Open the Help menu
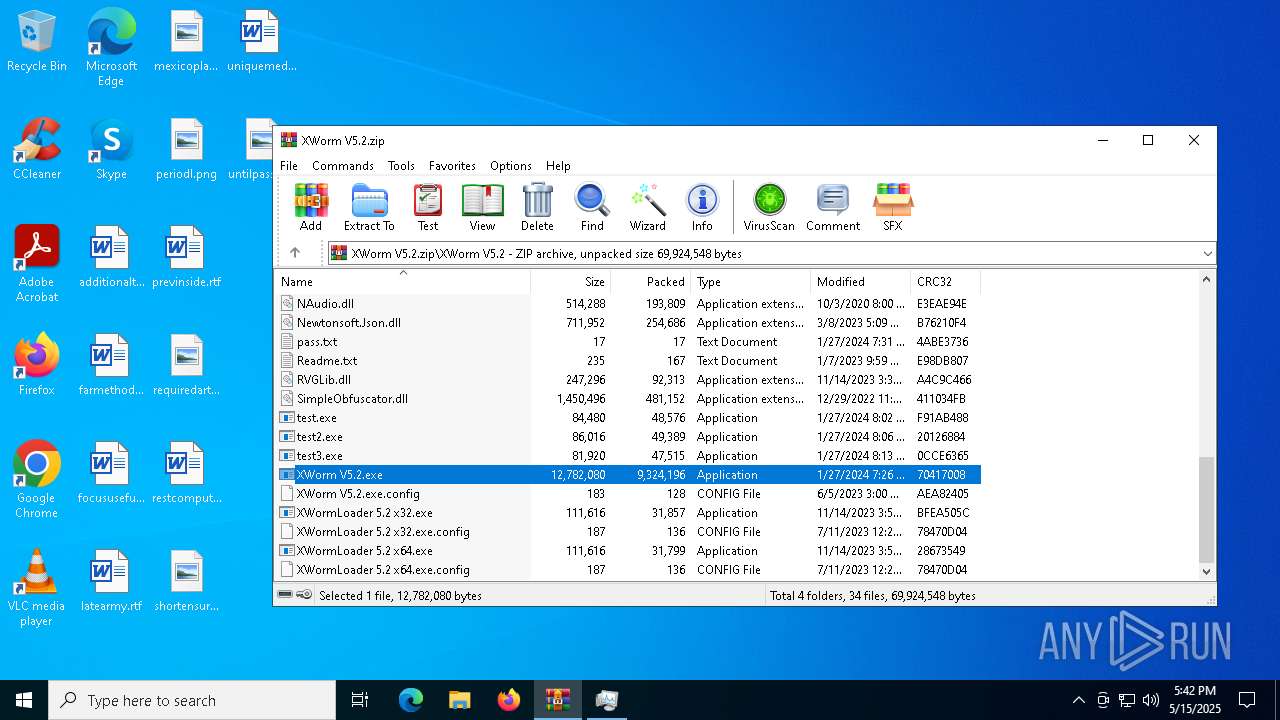The width and height of the screenshot is (1280, 720). click(x=558, y=166)
